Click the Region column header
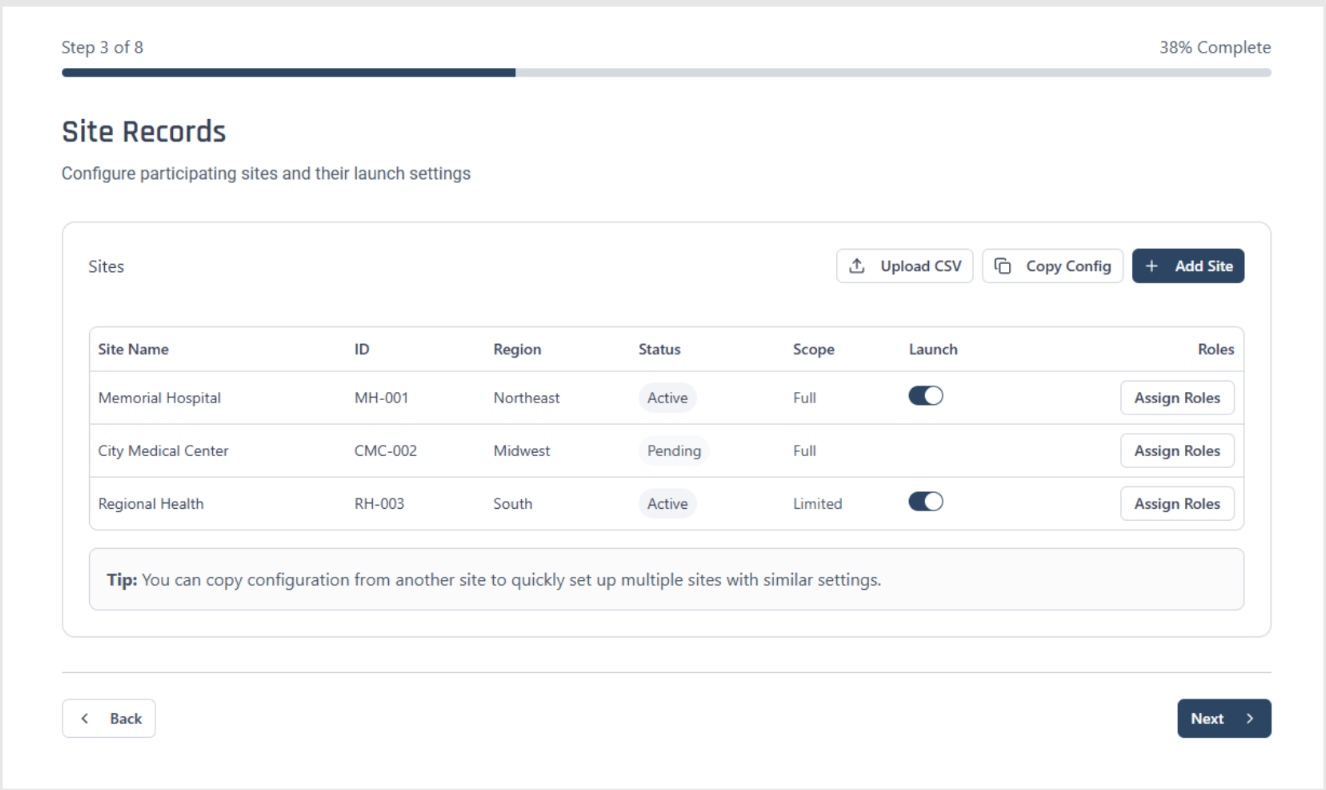Viewport: 1326px width, 790px height. pos(517,350)
